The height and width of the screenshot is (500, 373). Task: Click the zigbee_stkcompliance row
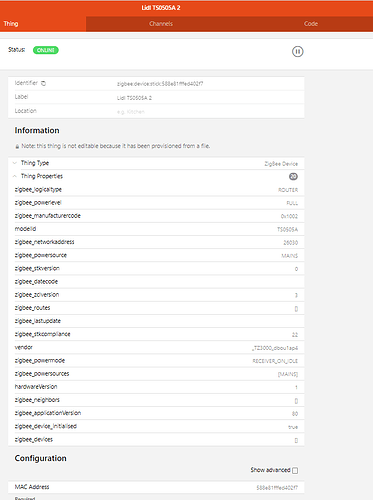coord(156,334)
